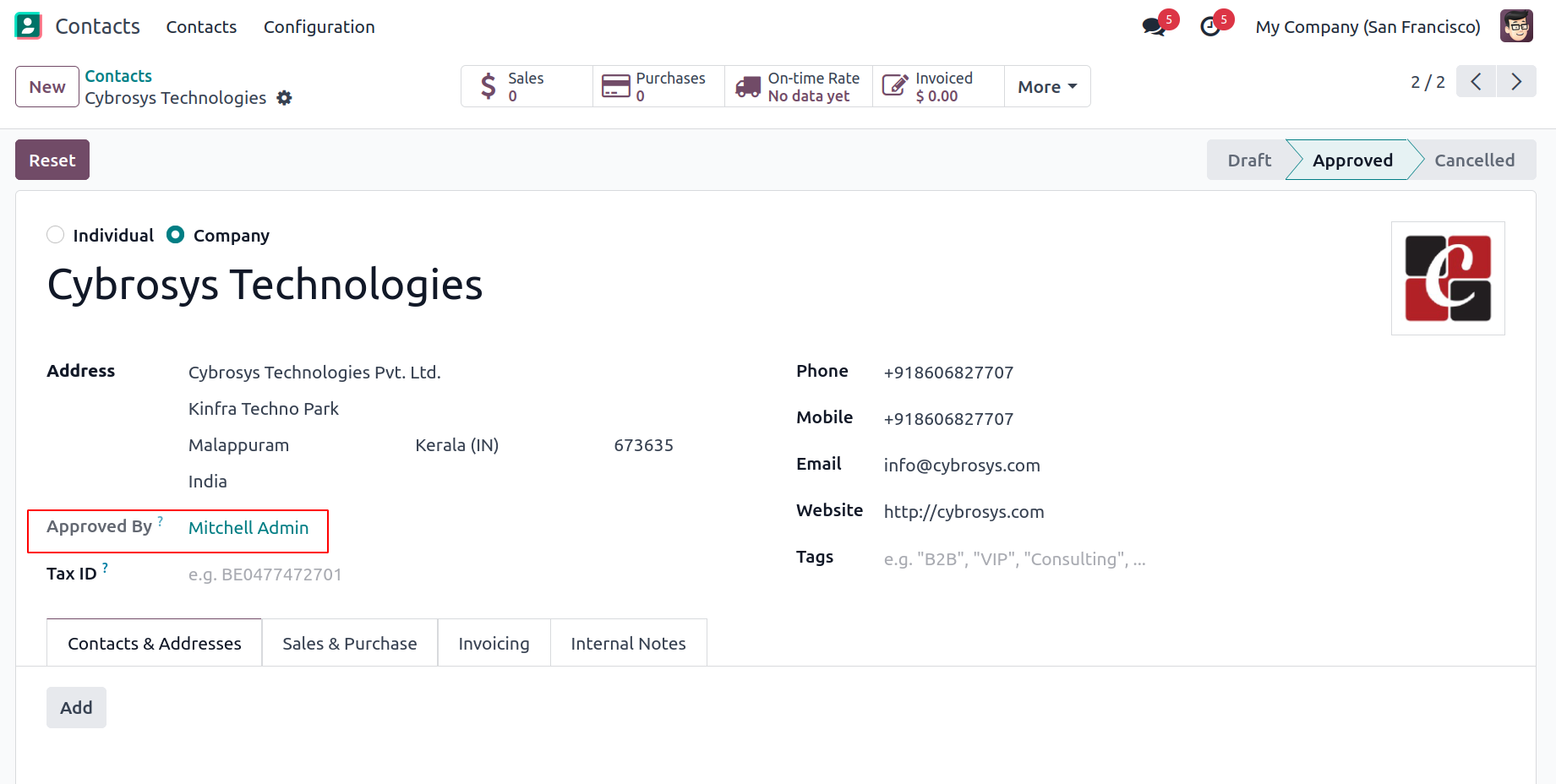This screenshot has width=1556, height=784.
Task: Click the Approved By help question mark
Action: tap(161, 520)
